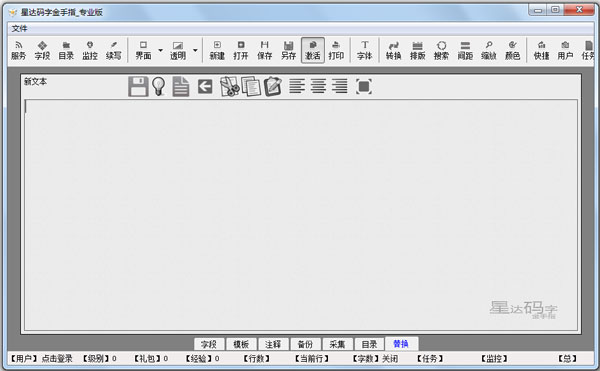Switch to the 模板 tab
600x371 pixels.
click(241, 344)
